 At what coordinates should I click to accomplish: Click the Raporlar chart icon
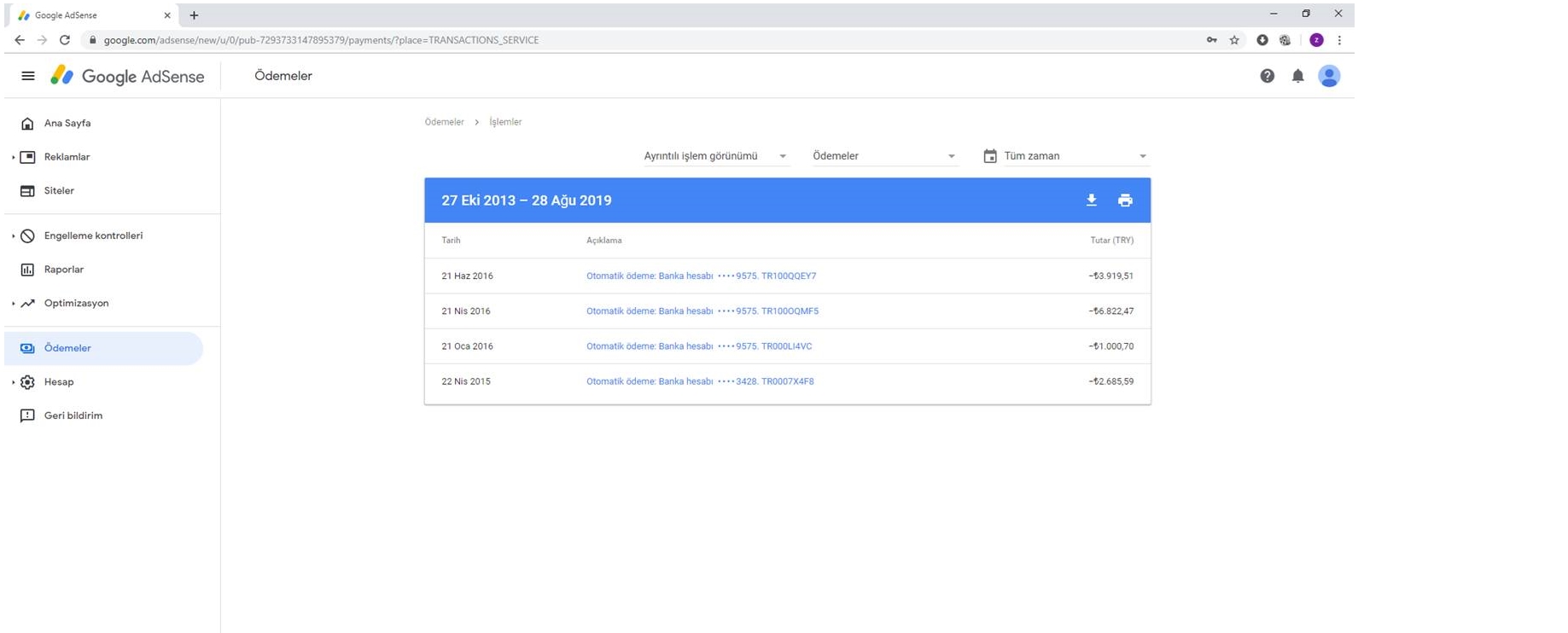click(x=27, y=270)
